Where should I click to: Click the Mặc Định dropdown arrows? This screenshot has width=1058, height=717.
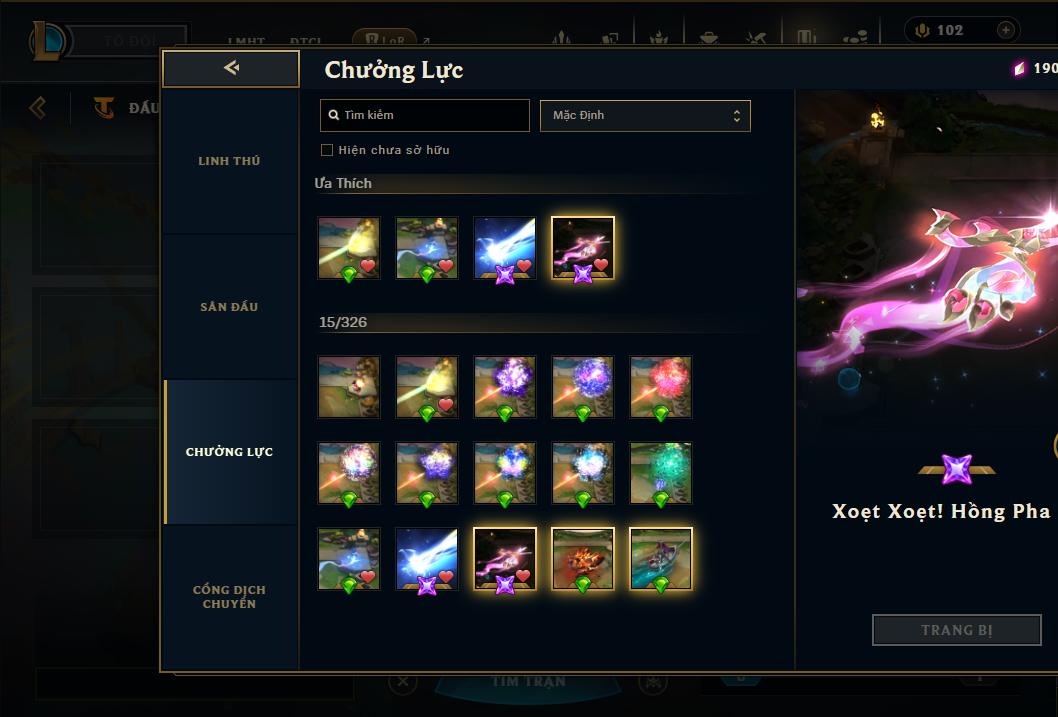737,115
